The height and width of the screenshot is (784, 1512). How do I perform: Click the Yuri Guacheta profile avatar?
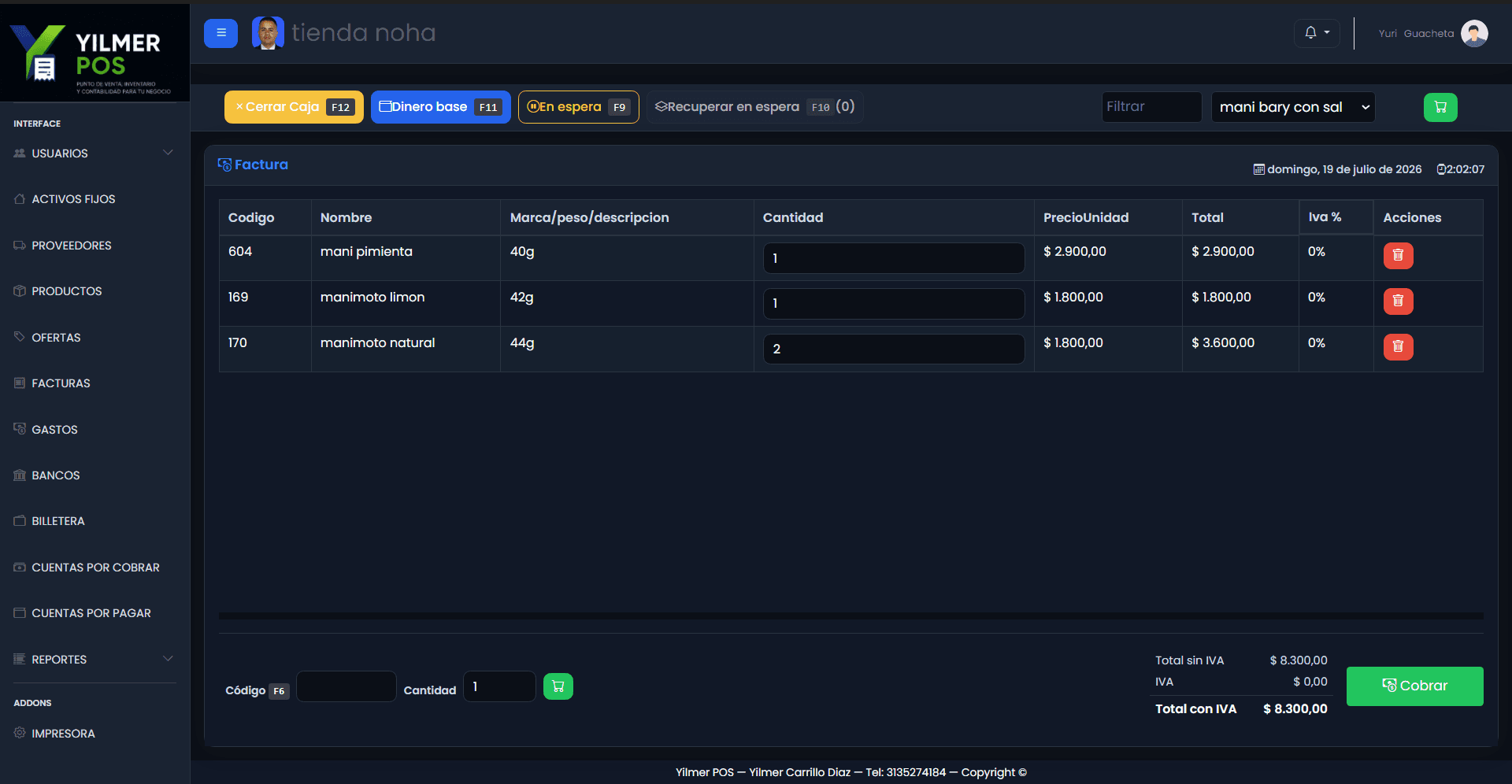point(1474,33)
